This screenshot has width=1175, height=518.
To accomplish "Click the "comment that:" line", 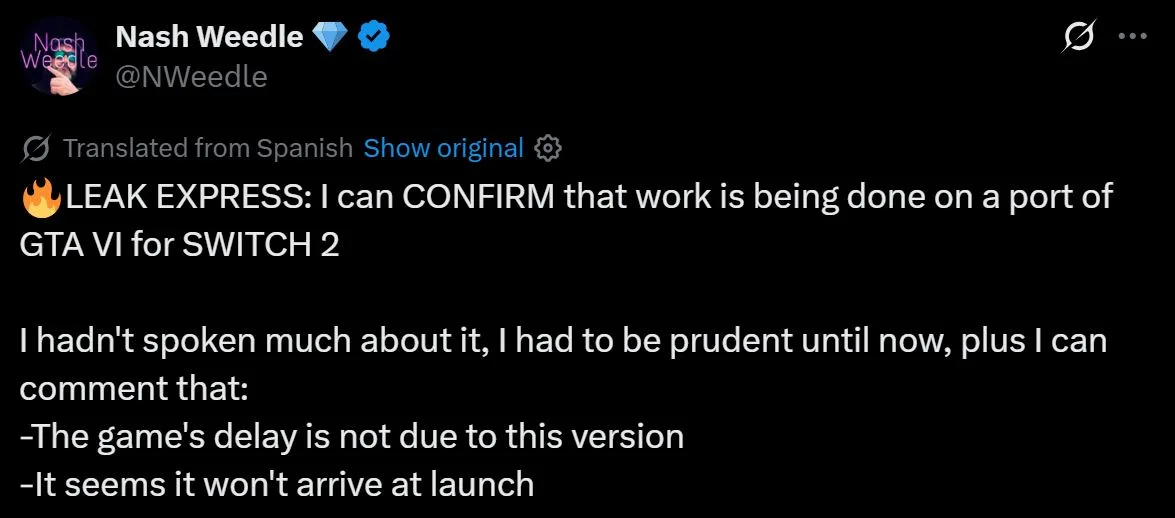I will [133, 388].
